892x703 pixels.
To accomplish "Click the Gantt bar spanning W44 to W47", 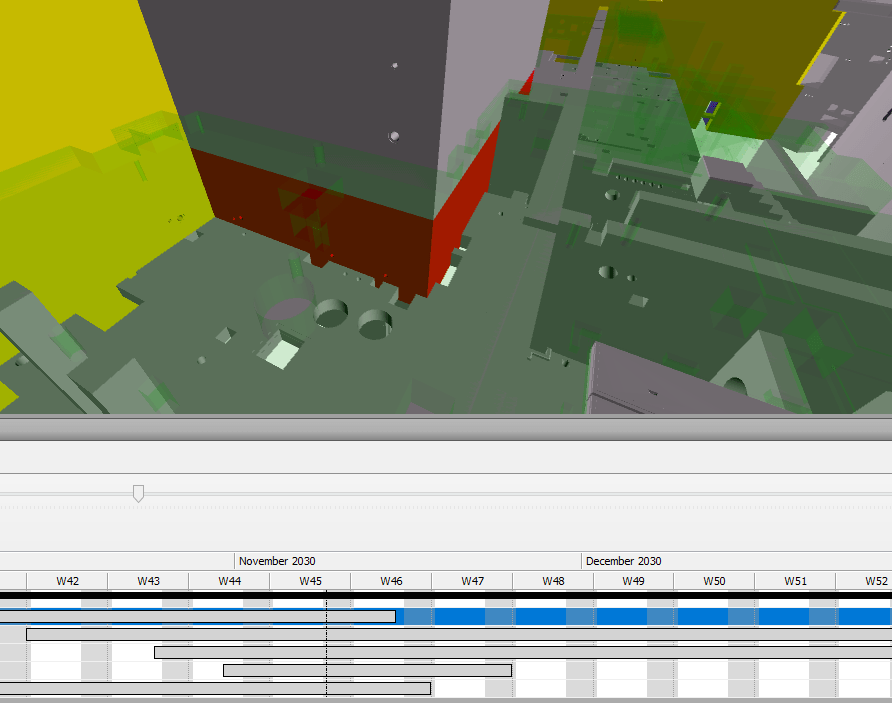I will pyautogui.click(x=367, y=670).
